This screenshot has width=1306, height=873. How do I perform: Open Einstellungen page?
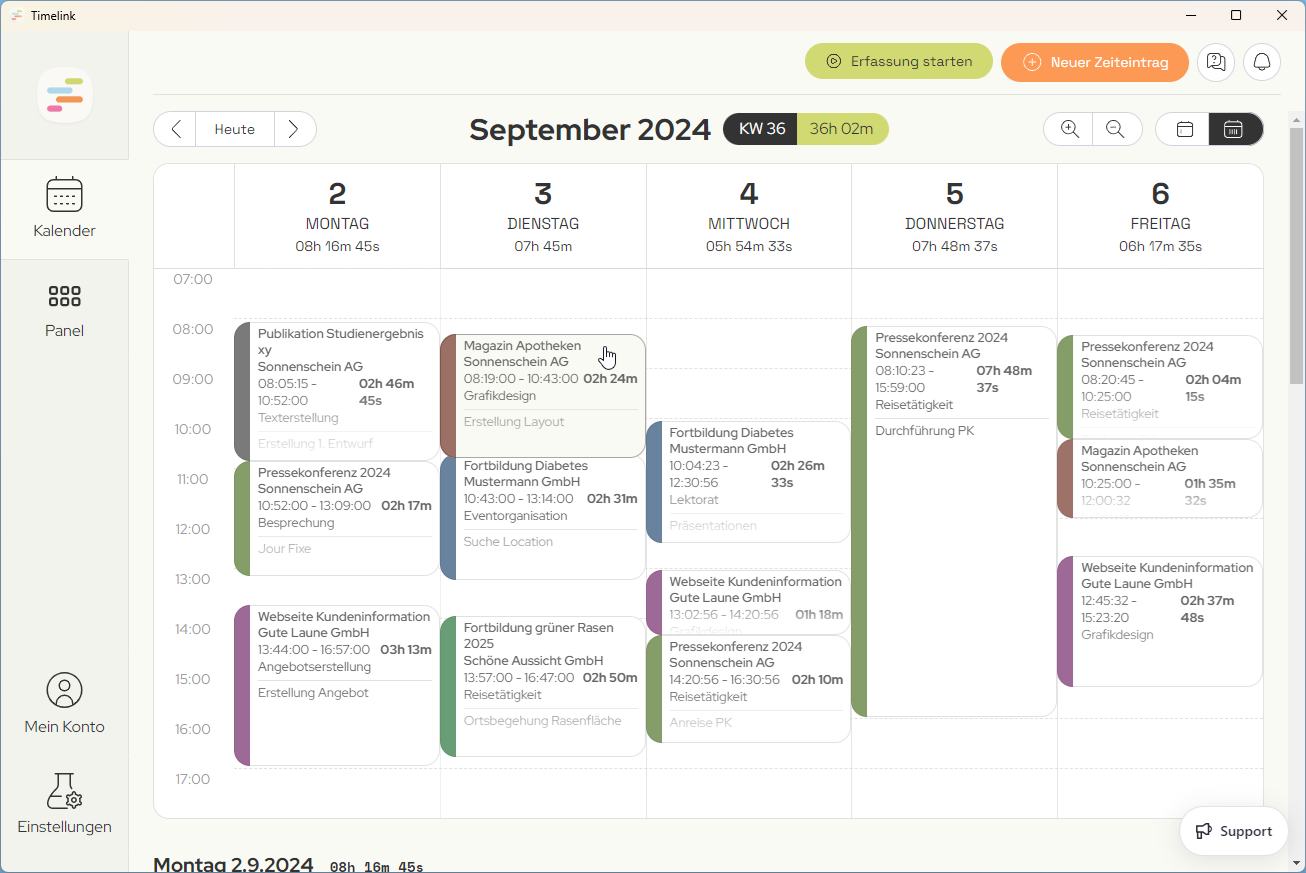64,803
